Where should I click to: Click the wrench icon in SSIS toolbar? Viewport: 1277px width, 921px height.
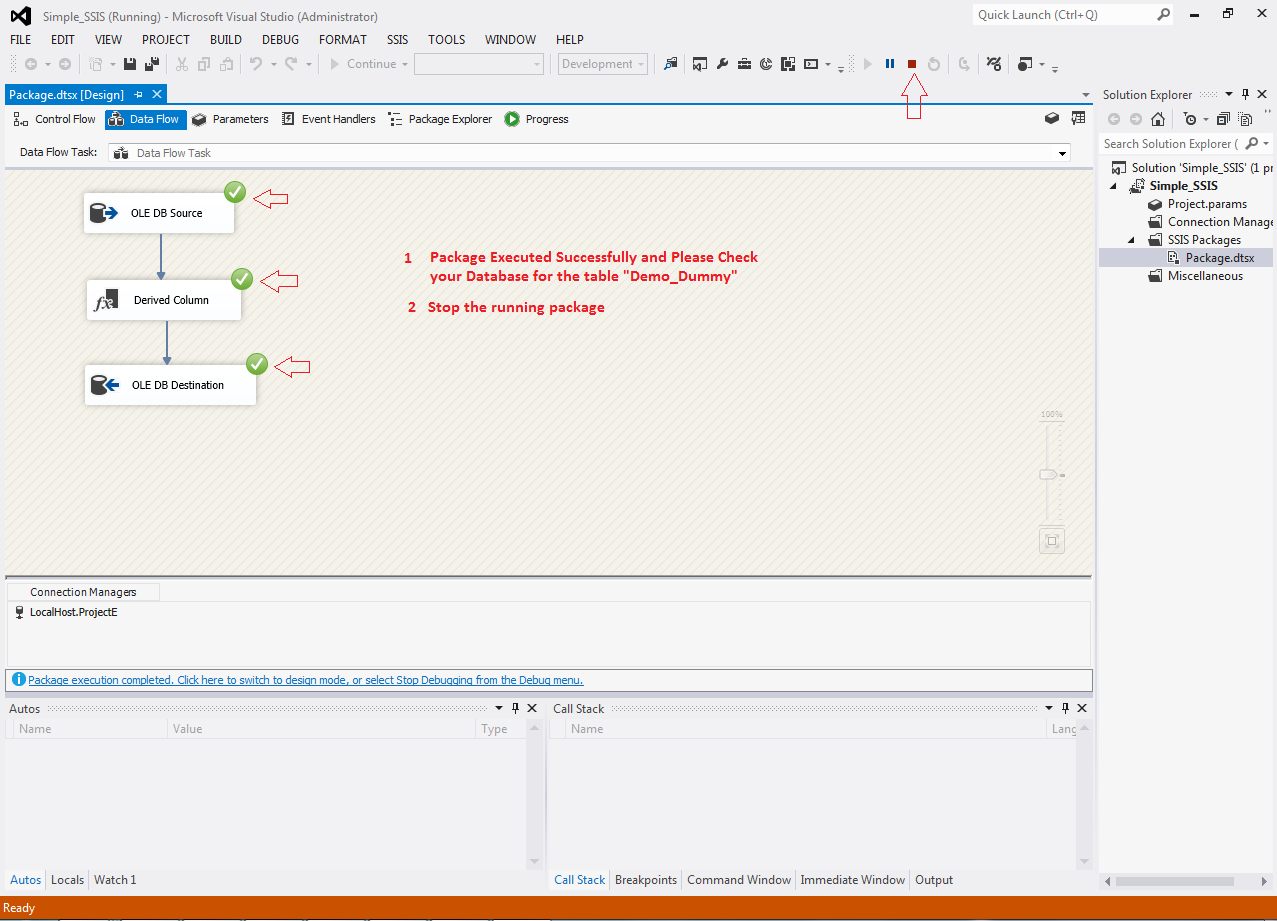point(722,64)
